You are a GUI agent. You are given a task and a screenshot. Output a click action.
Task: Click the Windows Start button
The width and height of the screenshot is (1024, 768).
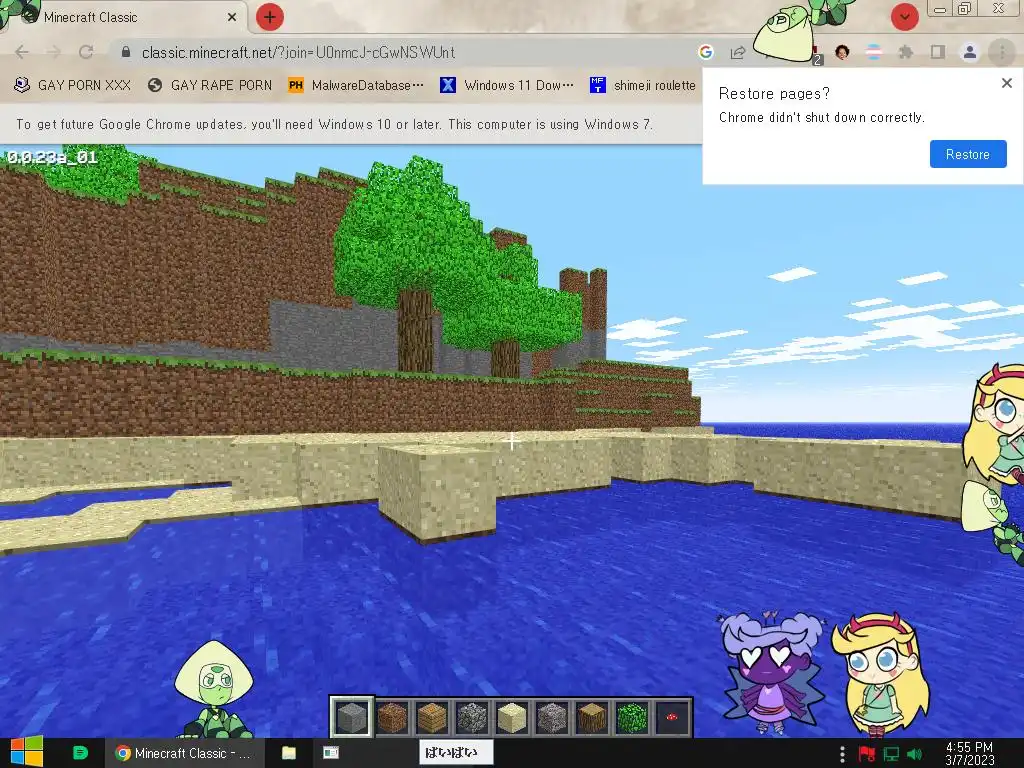26,752
